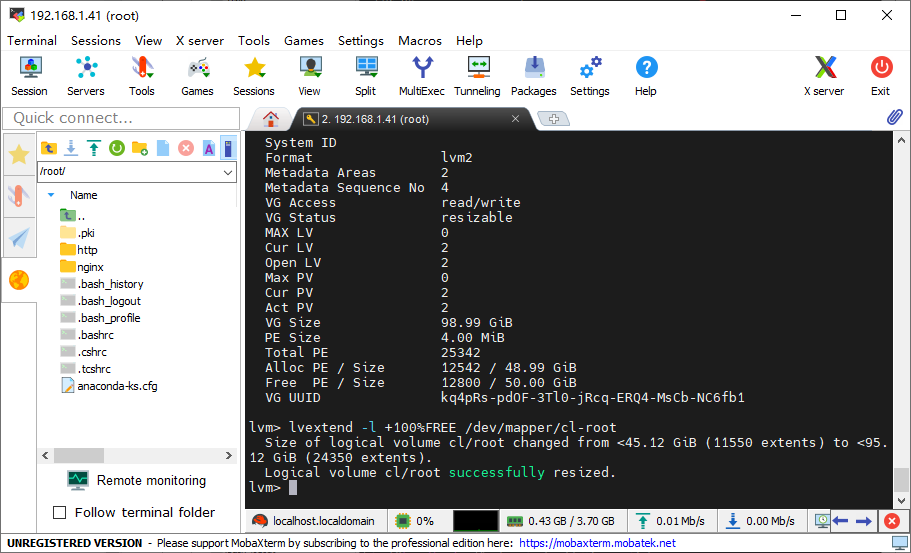The image size is (911, 553).
Task: Click the CPU 0% status indicator
Action: click(414, 521)
